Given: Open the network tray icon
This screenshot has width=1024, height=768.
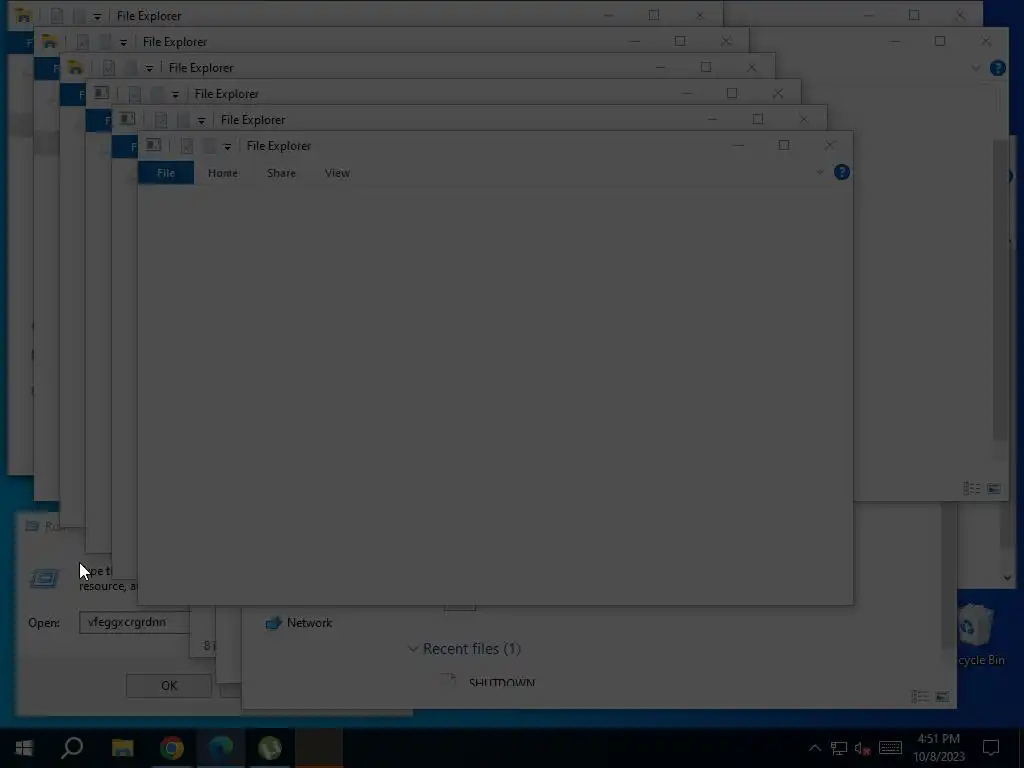Looking at the screenshot, I should click(x=839, y=748).
